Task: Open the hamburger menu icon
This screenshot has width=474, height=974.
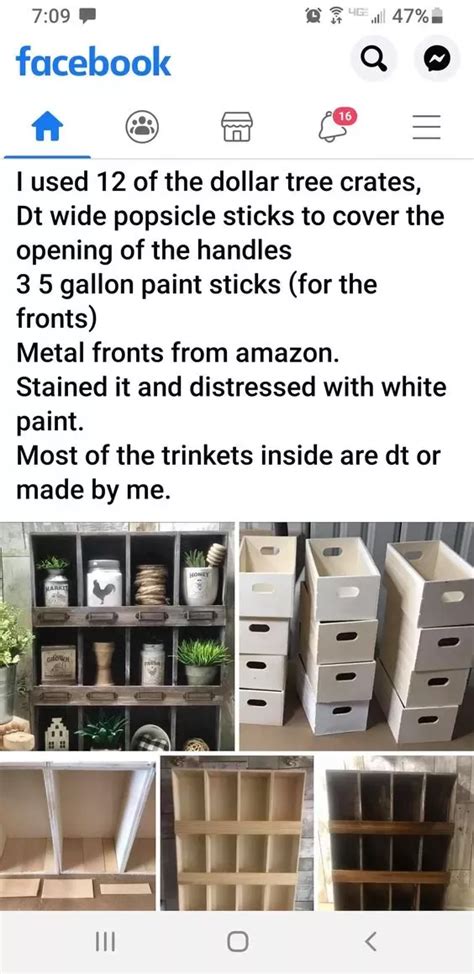Action: (x=427, y=128)
